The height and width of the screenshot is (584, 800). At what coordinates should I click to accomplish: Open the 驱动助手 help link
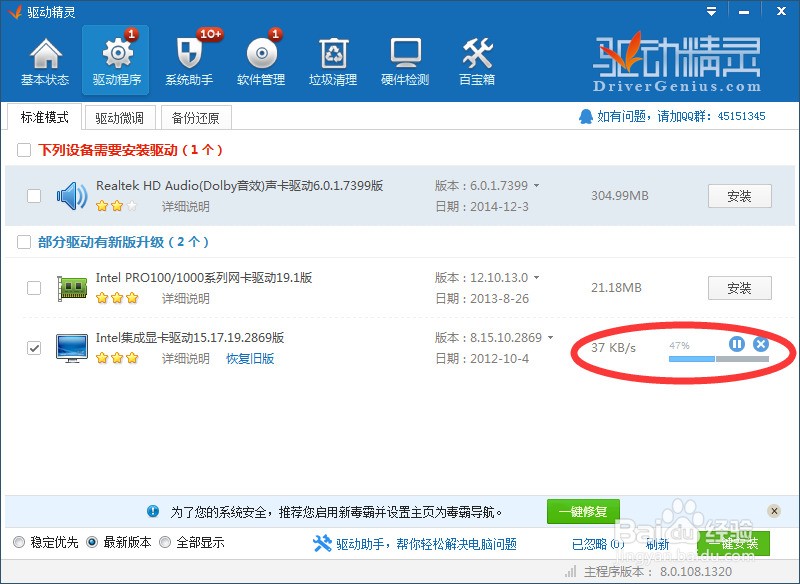[426, 544]
